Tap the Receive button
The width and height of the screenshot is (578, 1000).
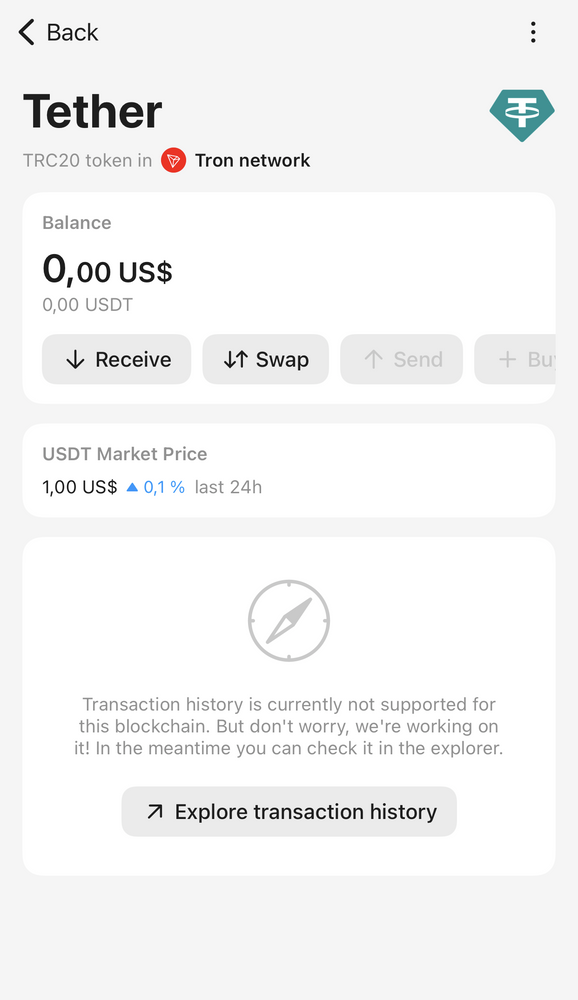point(116,359)
